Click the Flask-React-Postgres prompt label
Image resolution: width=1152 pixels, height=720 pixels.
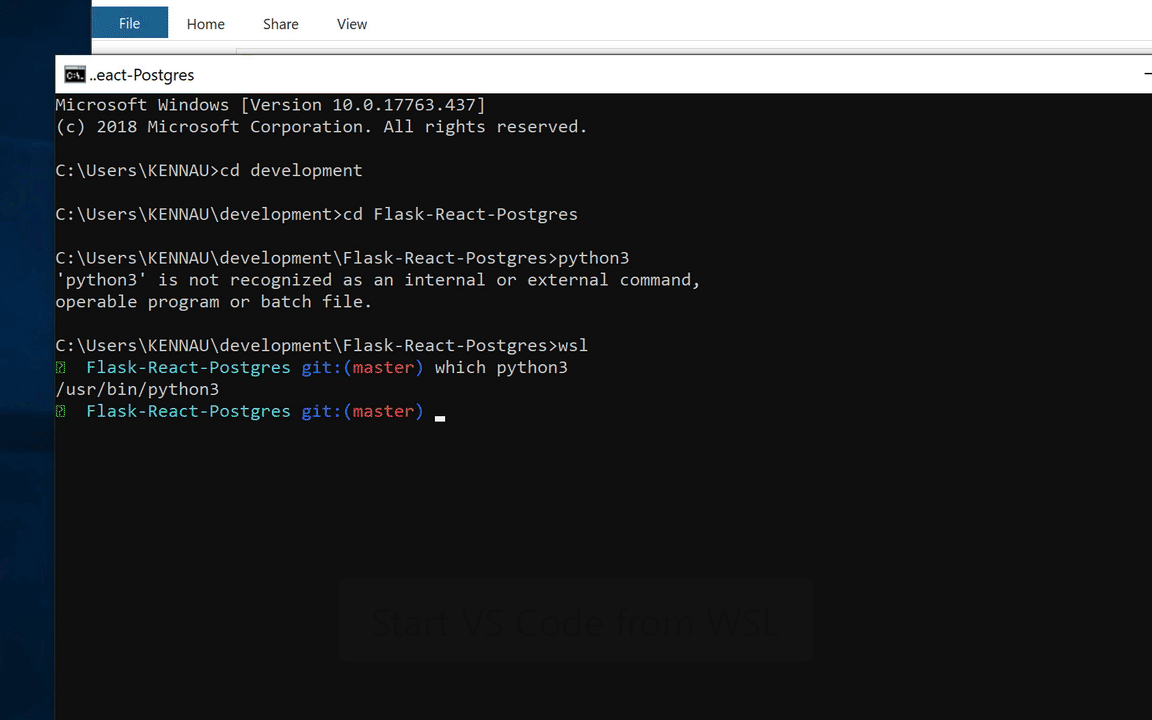pos(188,411)
